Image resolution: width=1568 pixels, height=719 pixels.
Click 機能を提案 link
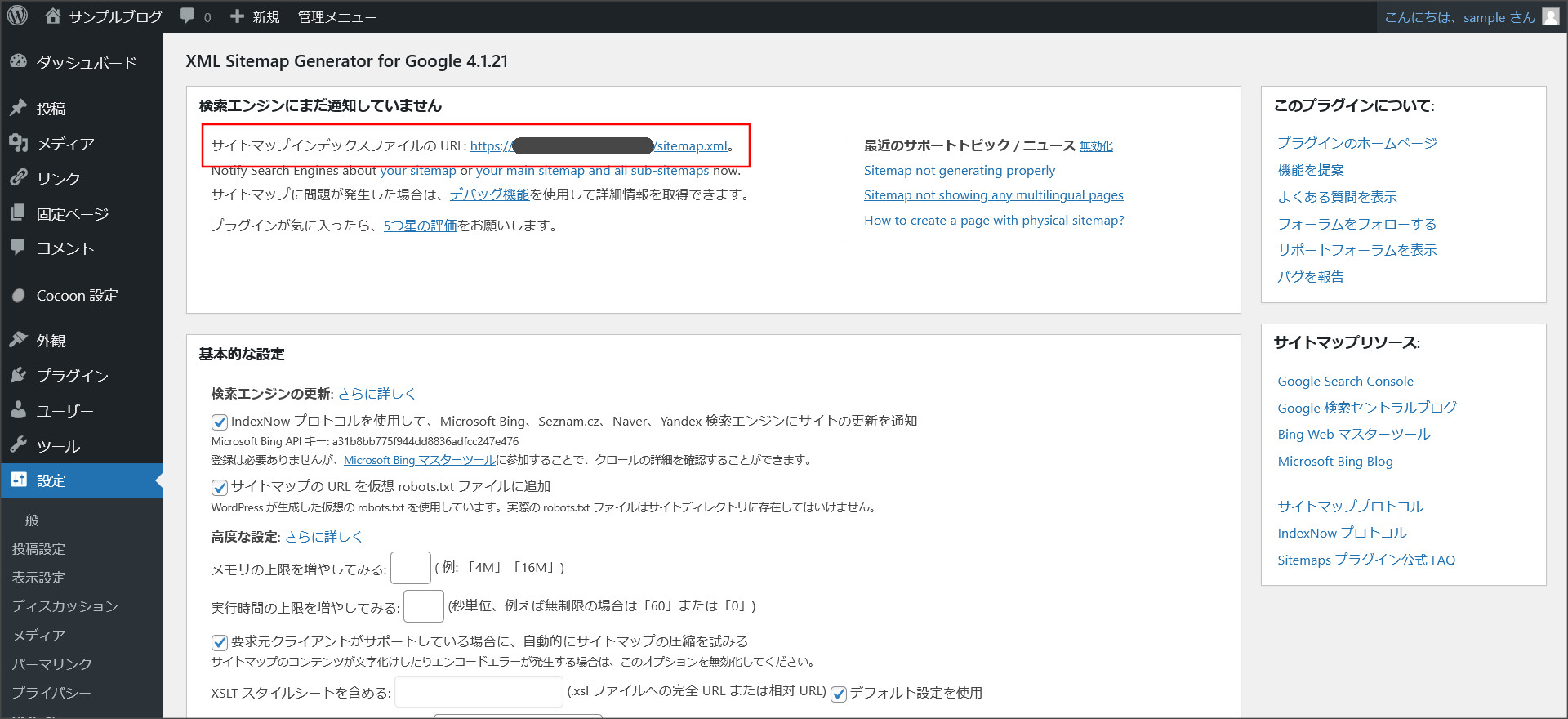click(1311, 170)
